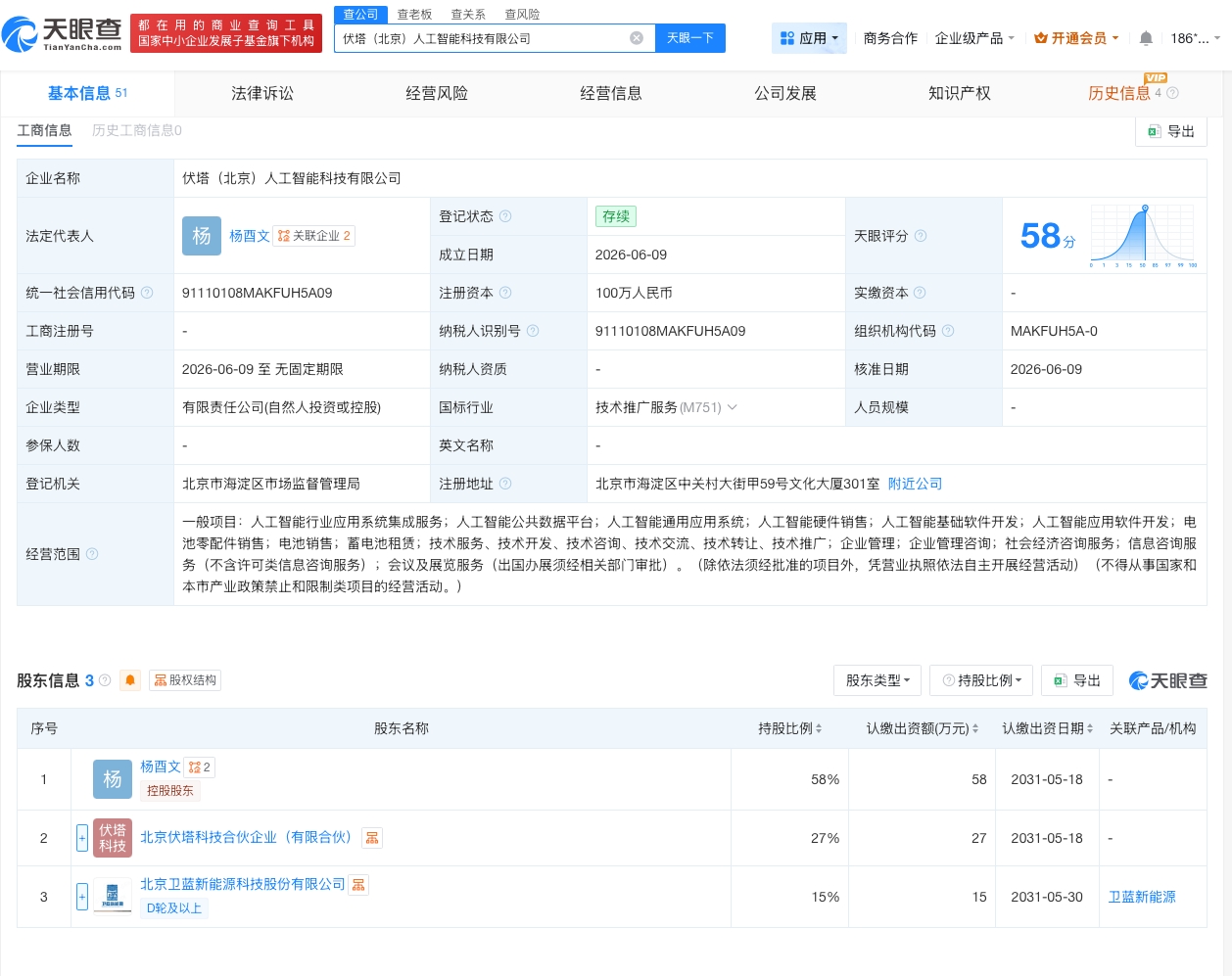The height and width of the screenshot is (976, 1232).
Task: Open the 商务合作 link
Action: 890,38
